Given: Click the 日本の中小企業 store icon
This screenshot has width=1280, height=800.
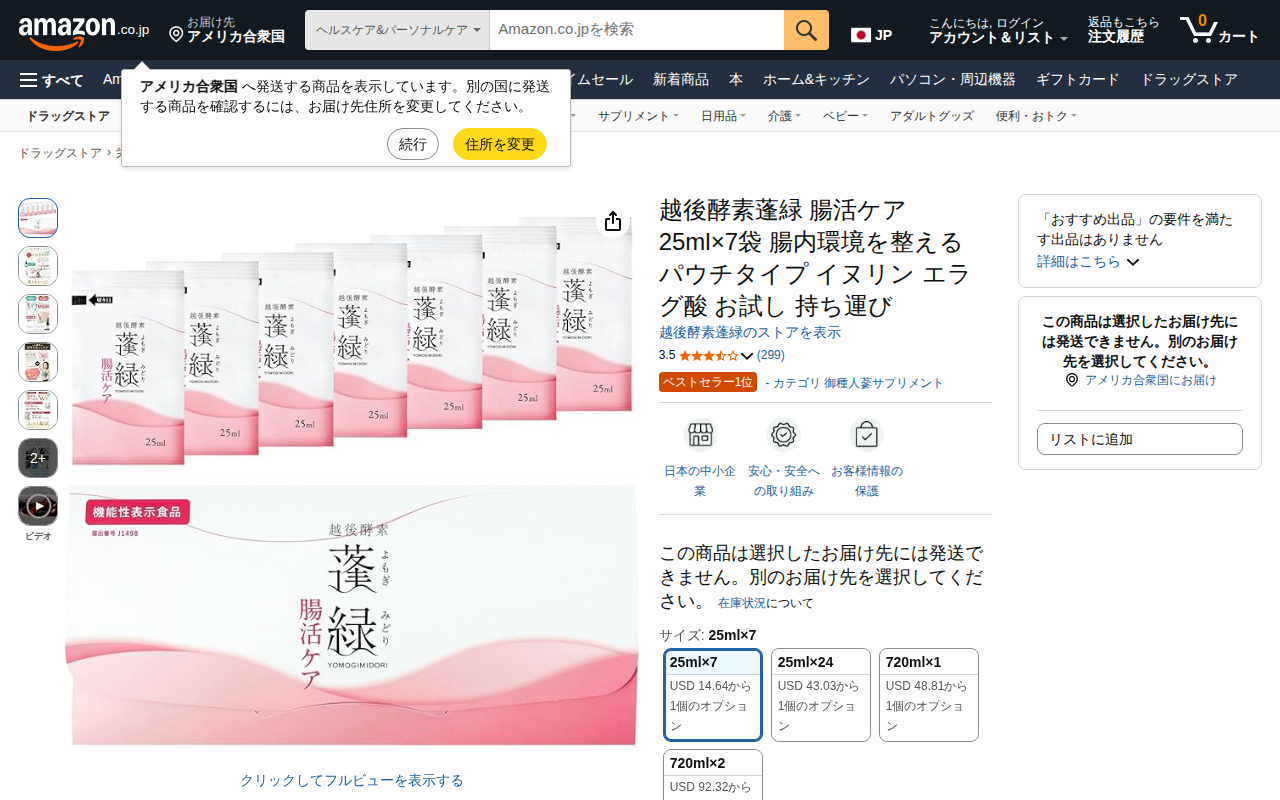Looking at the screenshot, I should tap(700, 435).
